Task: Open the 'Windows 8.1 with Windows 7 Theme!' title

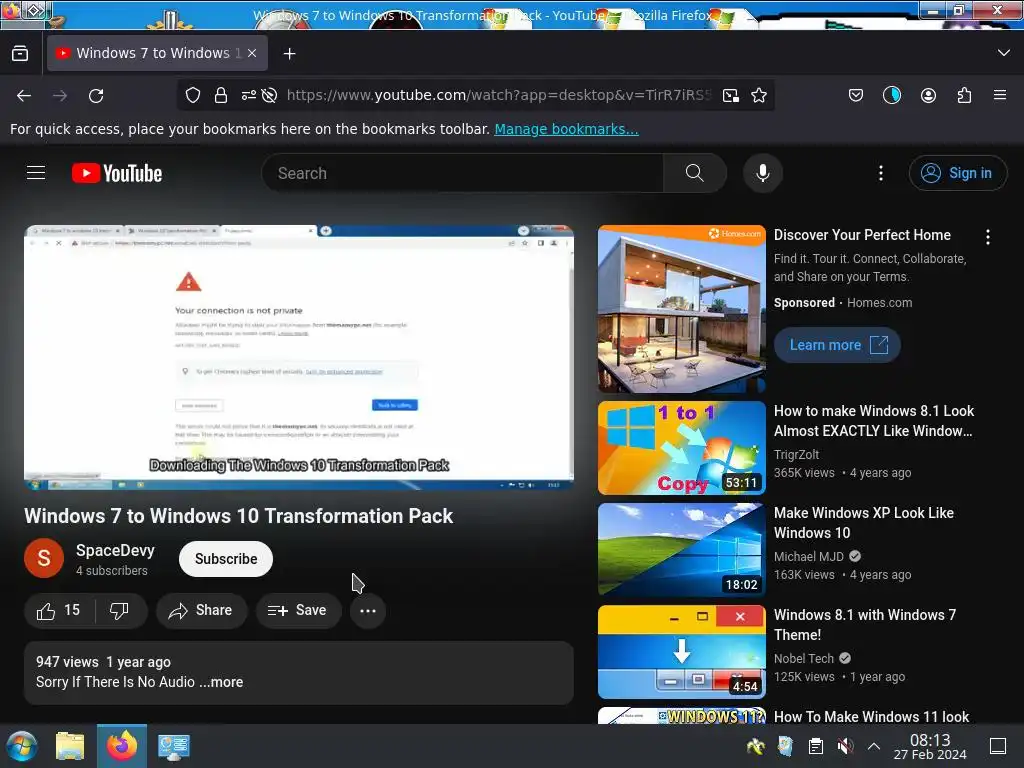Action: (865, 624)
